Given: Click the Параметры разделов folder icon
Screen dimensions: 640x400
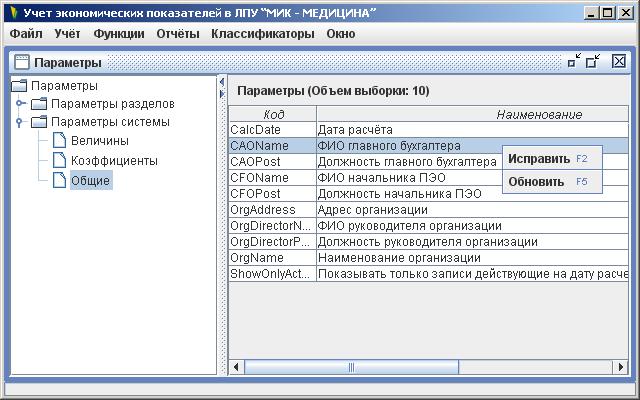Looking at the screenshot, I should click(x=39, y=104).
